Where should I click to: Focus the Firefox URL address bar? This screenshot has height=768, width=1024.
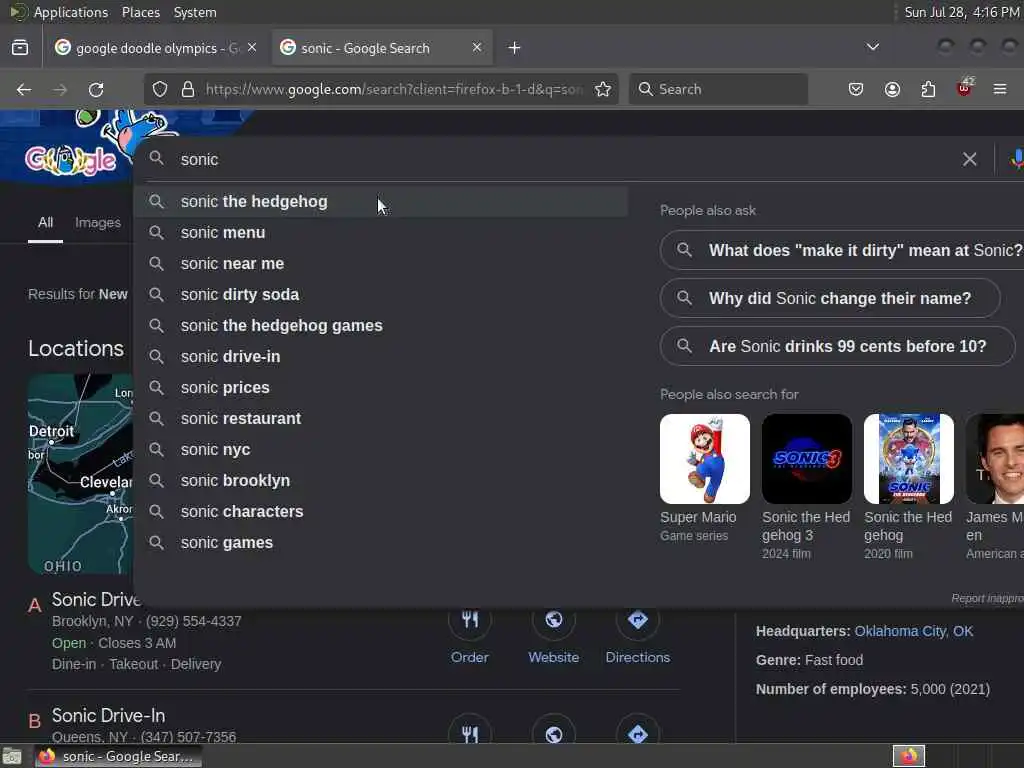[x=394, y=89]
